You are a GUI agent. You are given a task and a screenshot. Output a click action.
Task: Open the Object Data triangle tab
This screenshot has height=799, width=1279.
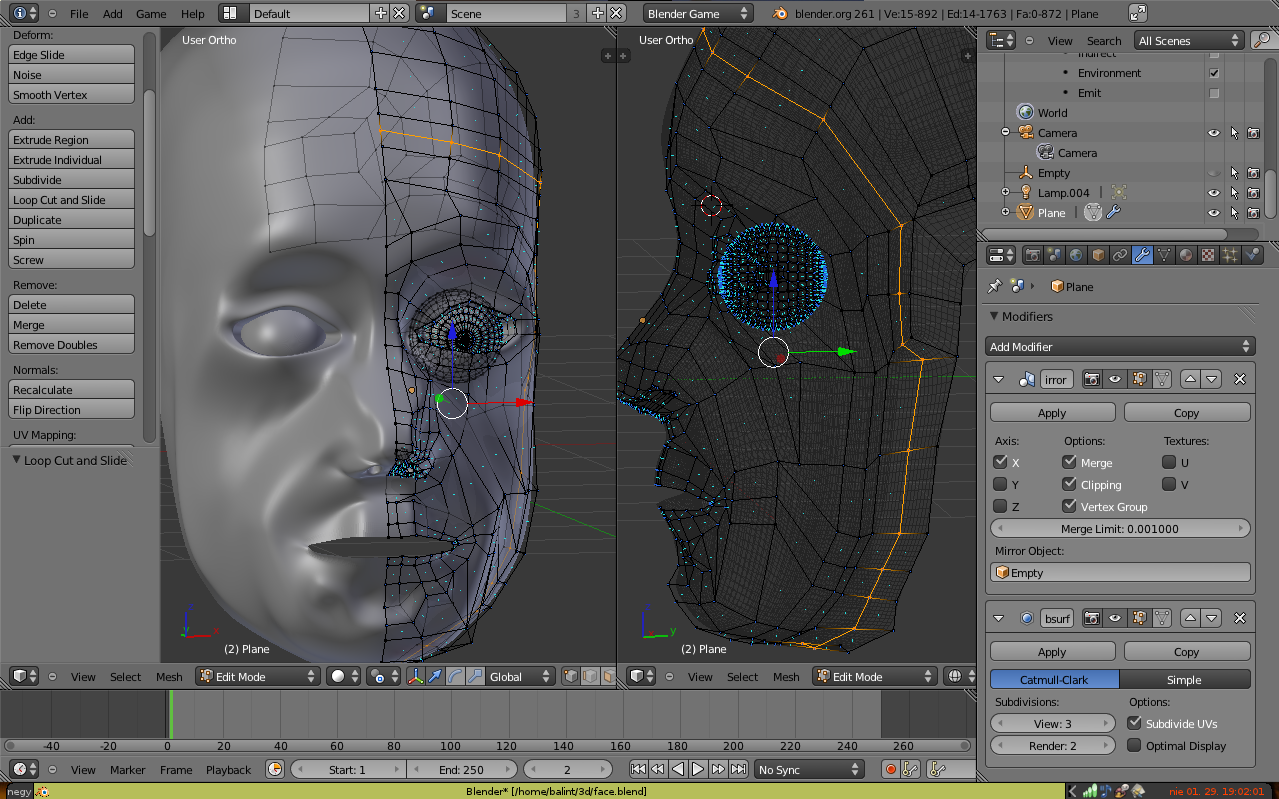1164,255
